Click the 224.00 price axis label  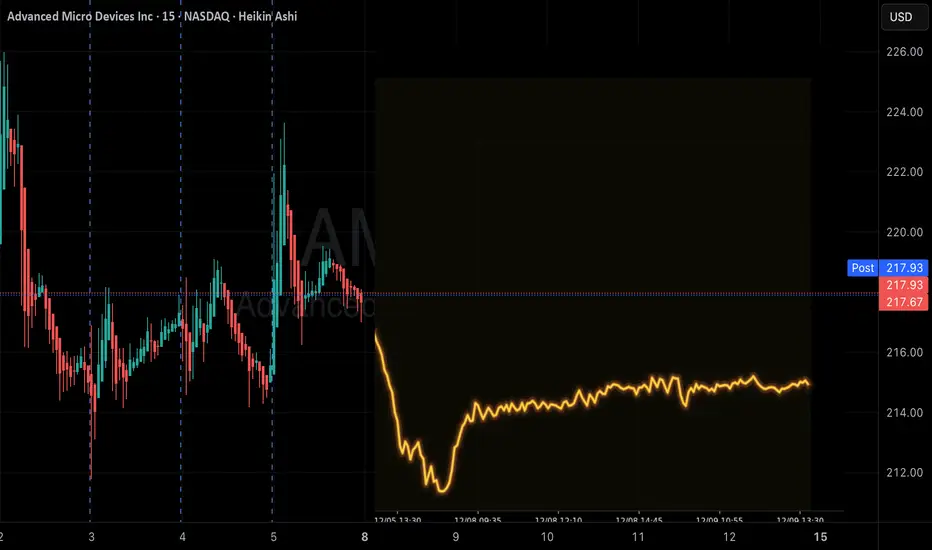tap(904, 112)
